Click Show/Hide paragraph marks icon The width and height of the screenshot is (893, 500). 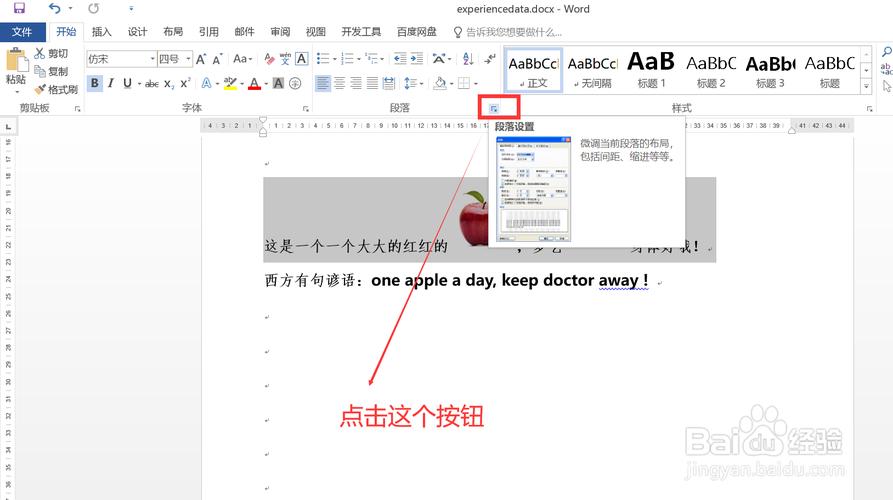(x=490, y=58)
